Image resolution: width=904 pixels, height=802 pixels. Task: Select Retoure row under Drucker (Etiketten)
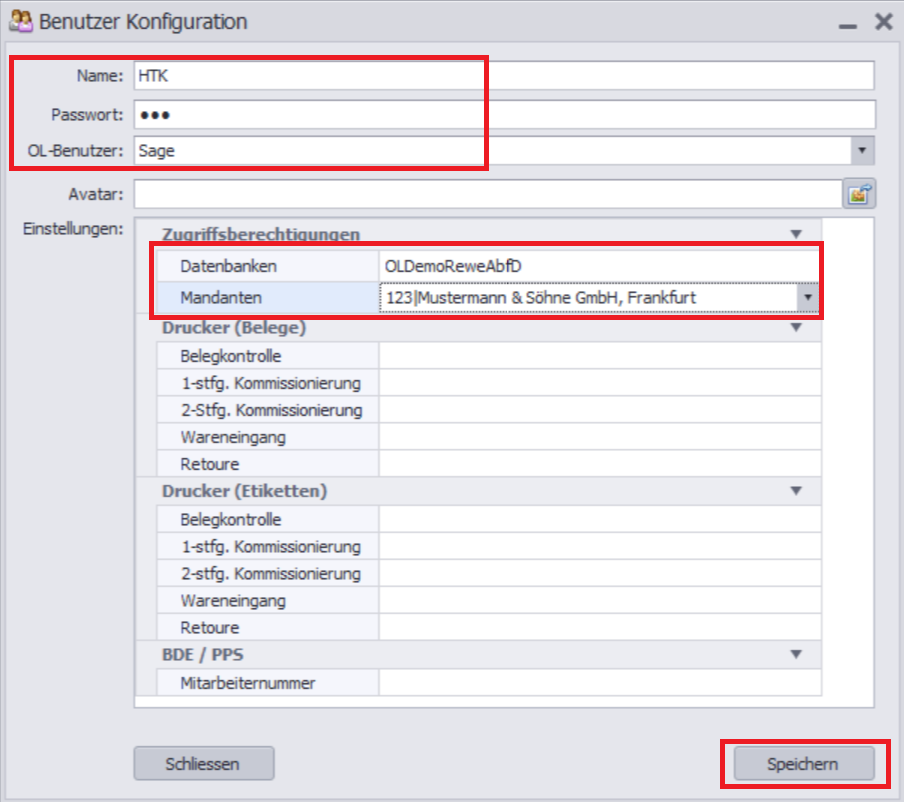coord(489,627)
